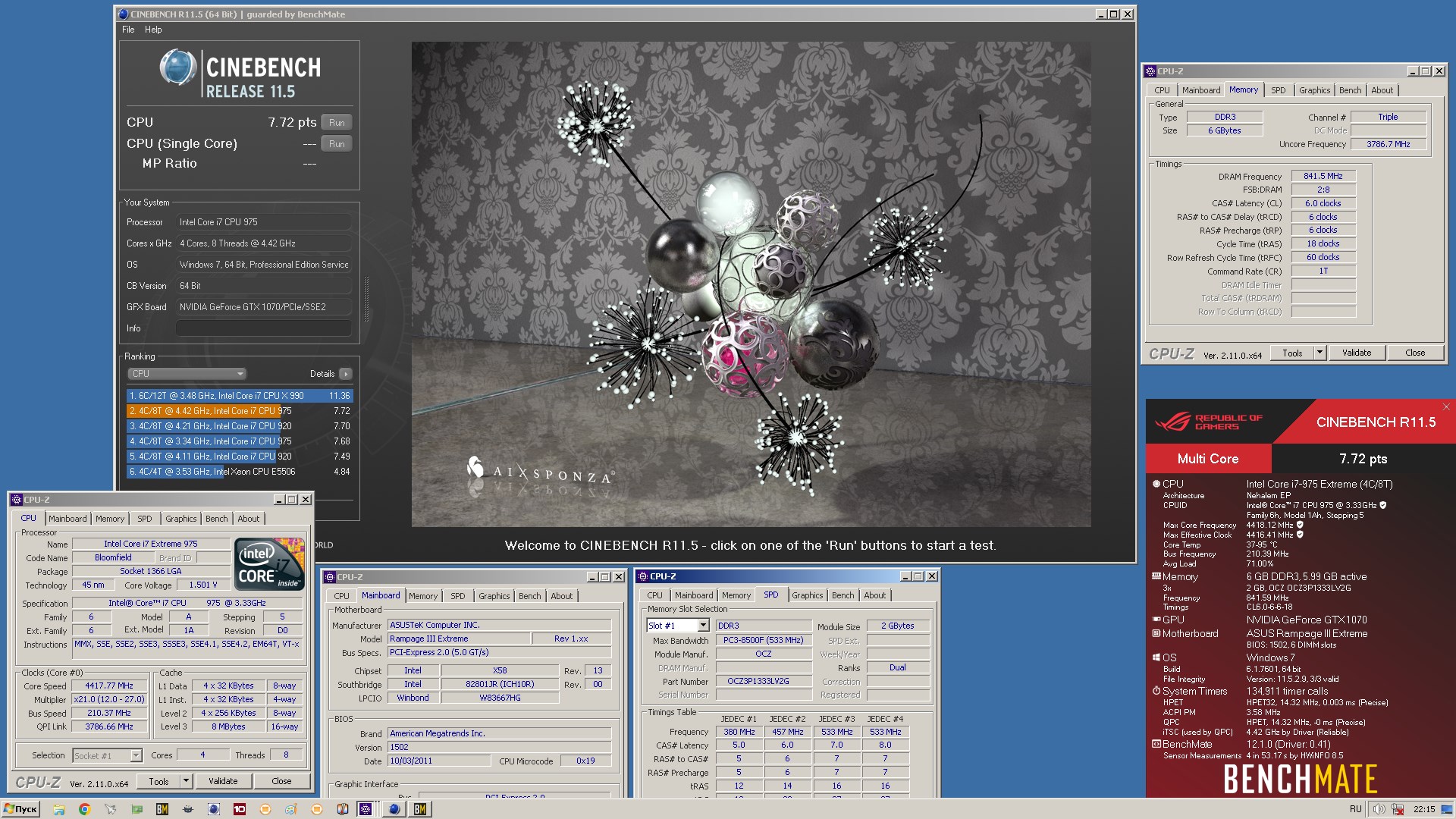Click Close in CPU-Z CPU window
The width and height of the screenshot is (1456, 819).
pyautogui.click(x=281, y=781)
